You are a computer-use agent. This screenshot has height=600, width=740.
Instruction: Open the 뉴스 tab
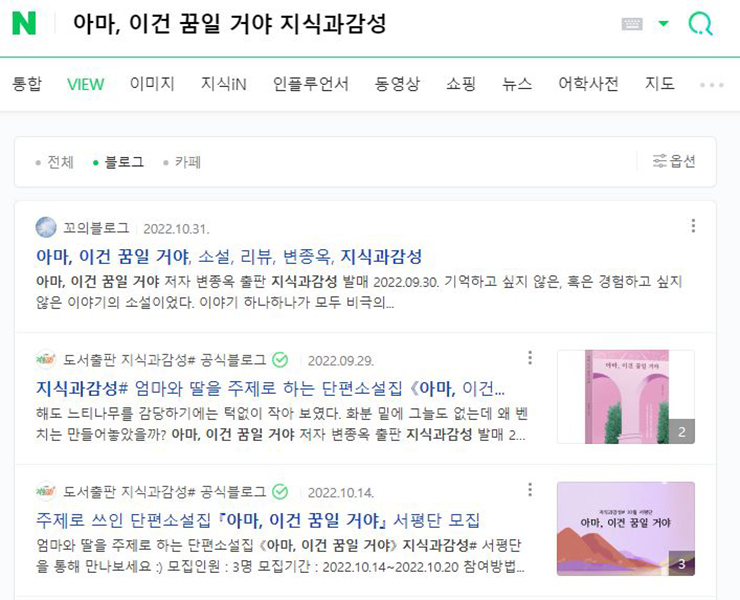[x=517, y=84]
